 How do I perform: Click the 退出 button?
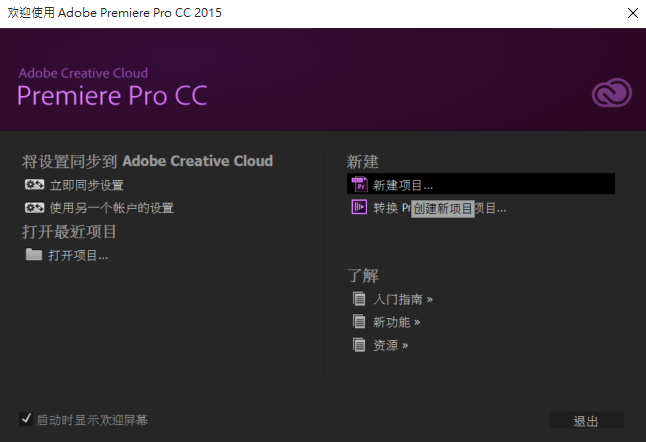click(x=586, y=420)
